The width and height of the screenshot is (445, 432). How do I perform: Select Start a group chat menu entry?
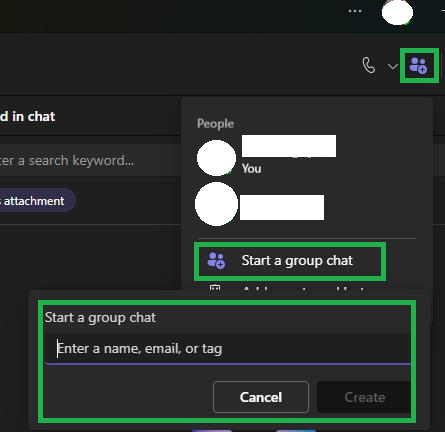tap(289, 261)
